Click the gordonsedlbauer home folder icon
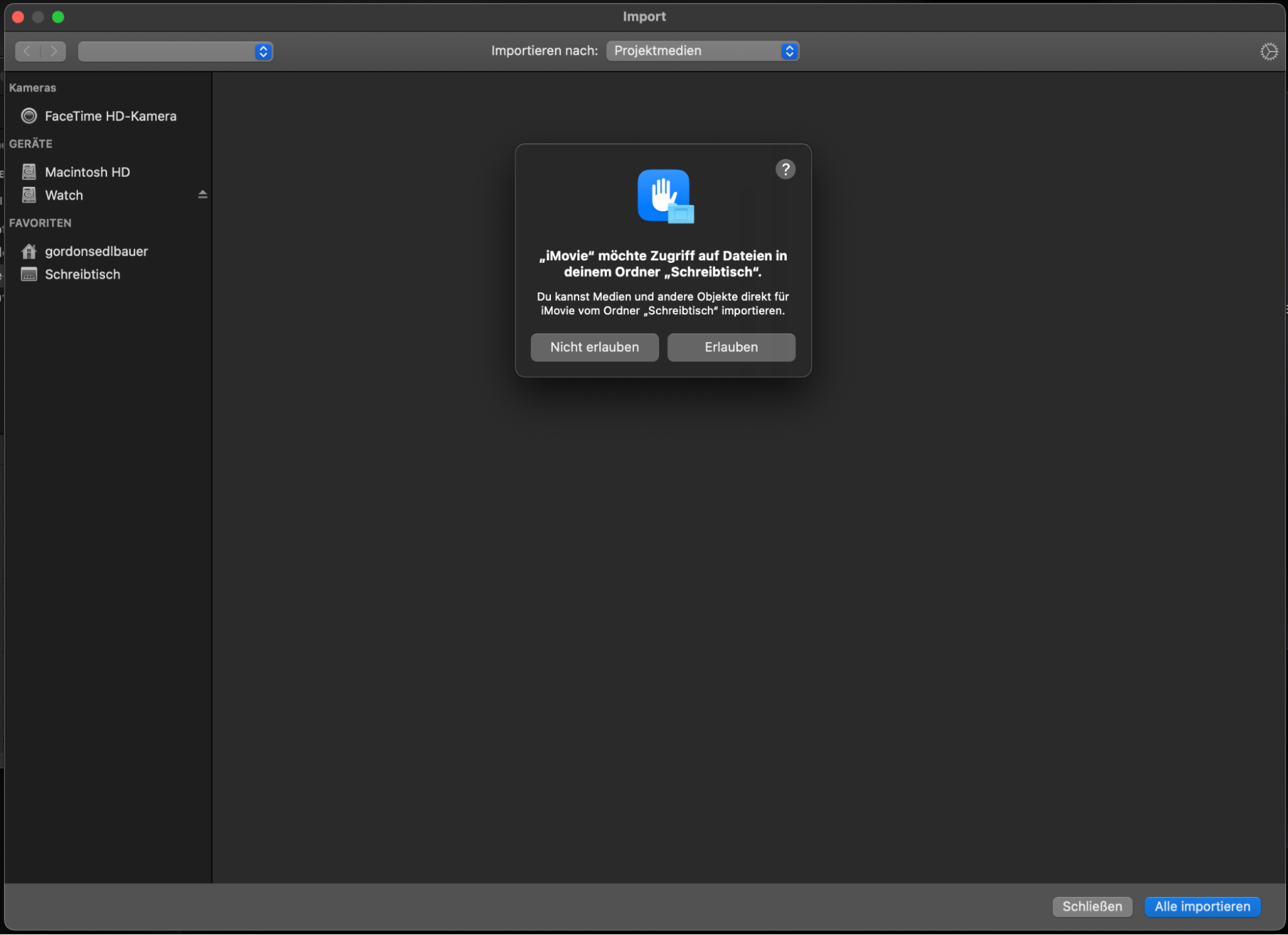 (x=29, y=251)
